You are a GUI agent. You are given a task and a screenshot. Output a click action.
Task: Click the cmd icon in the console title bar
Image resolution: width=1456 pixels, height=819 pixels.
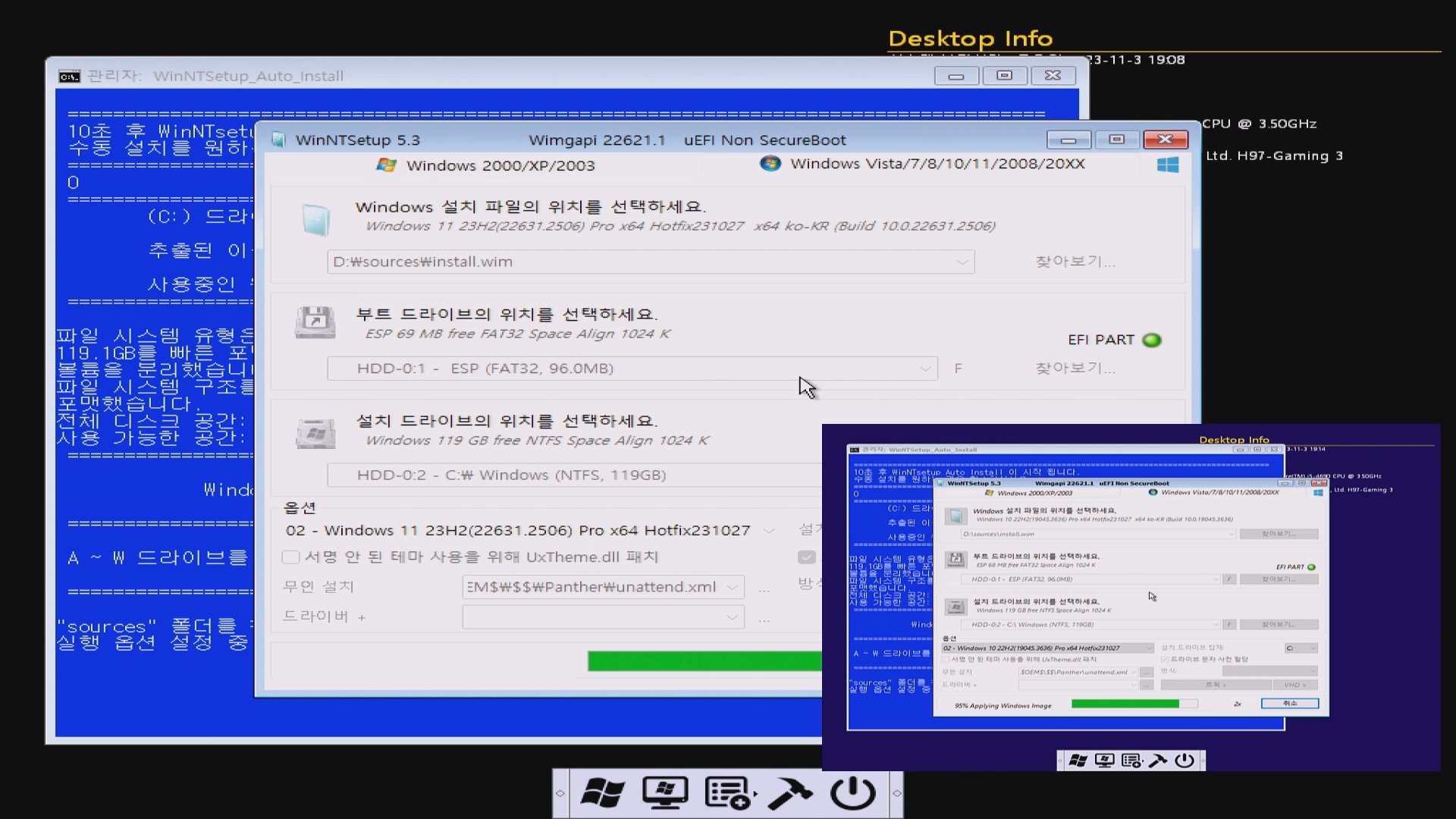click(70, 76)
